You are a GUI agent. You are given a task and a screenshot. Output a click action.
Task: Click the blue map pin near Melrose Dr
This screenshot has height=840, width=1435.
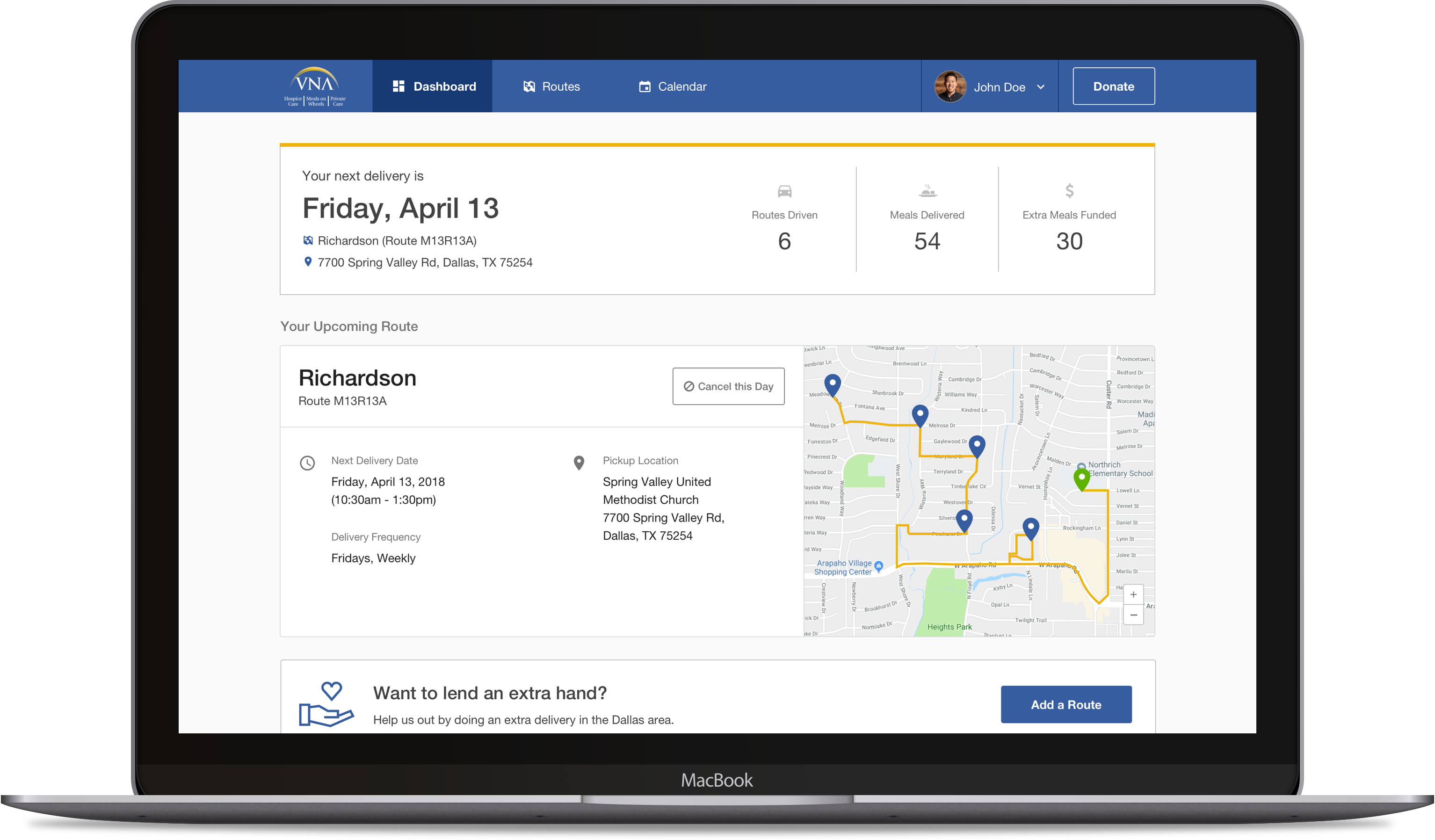pos(920,416)
